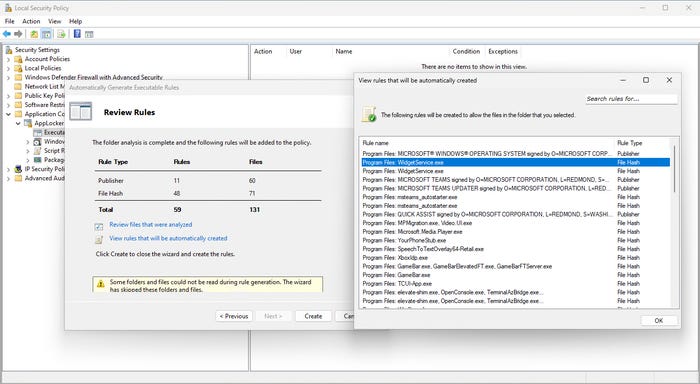The image size is (700, 384).
Task: Select the SpeechToTextOverlay64-Retail.exe rule row
Action: click(x=516, y=249)
